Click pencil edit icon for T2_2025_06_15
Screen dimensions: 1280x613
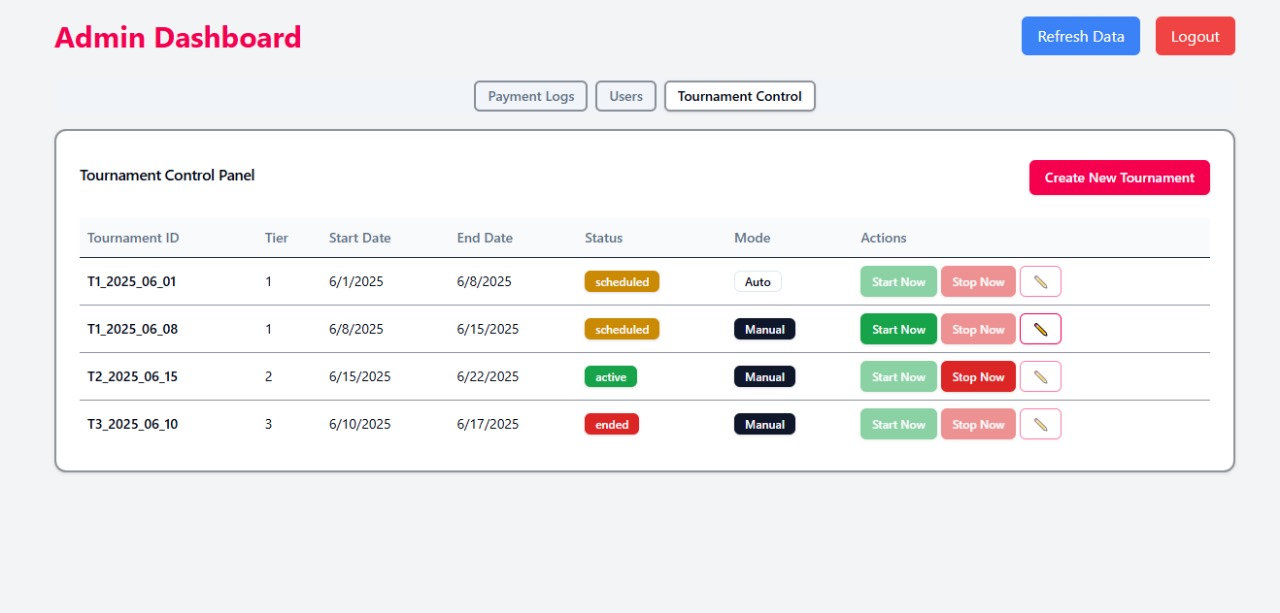(1040, 377)
